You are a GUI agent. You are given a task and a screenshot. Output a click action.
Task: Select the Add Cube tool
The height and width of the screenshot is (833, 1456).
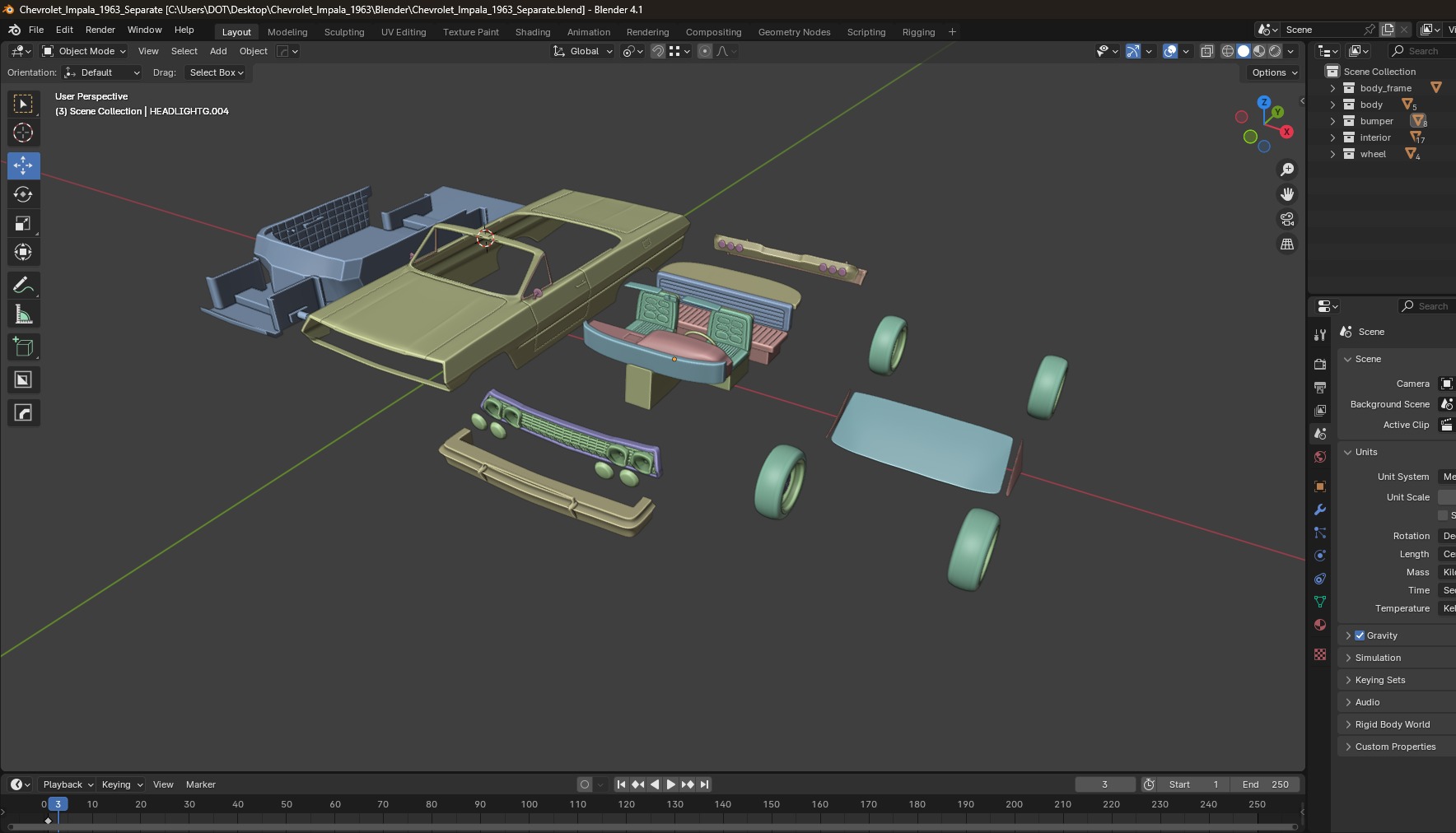[23, 347]
